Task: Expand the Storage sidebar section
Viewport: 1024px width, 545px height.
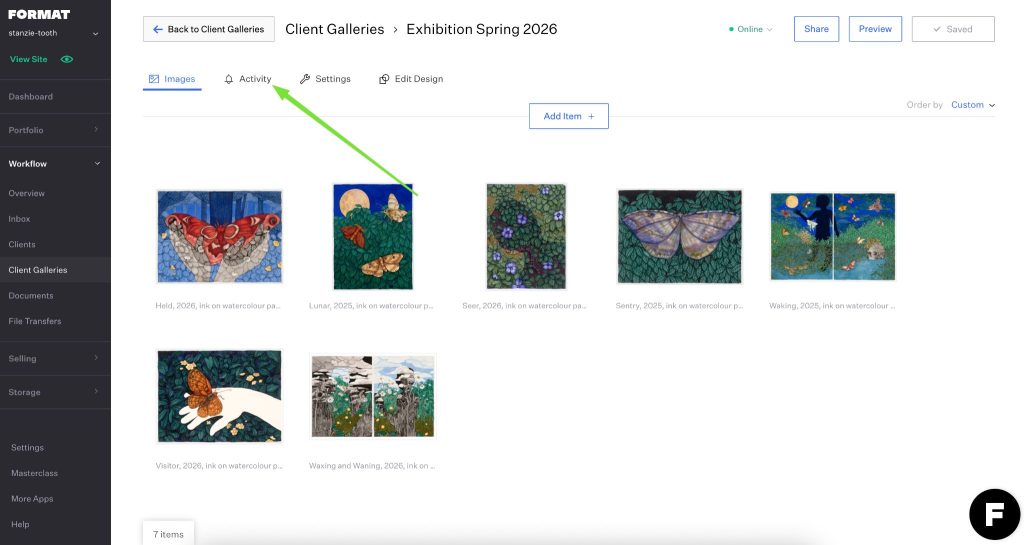Action: [55, 392]
